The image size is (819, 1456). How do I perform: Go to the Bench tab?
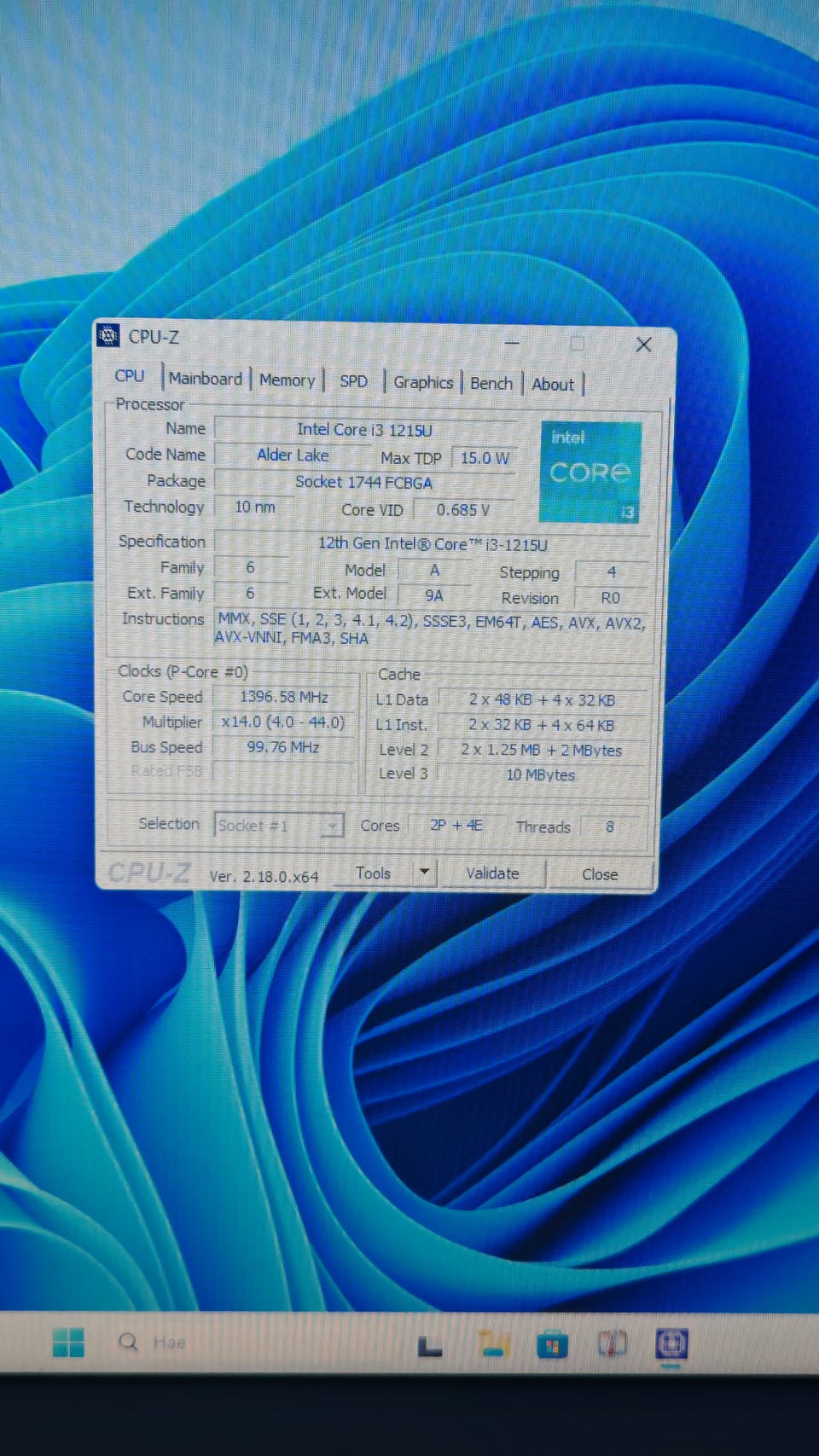(491, 384)
